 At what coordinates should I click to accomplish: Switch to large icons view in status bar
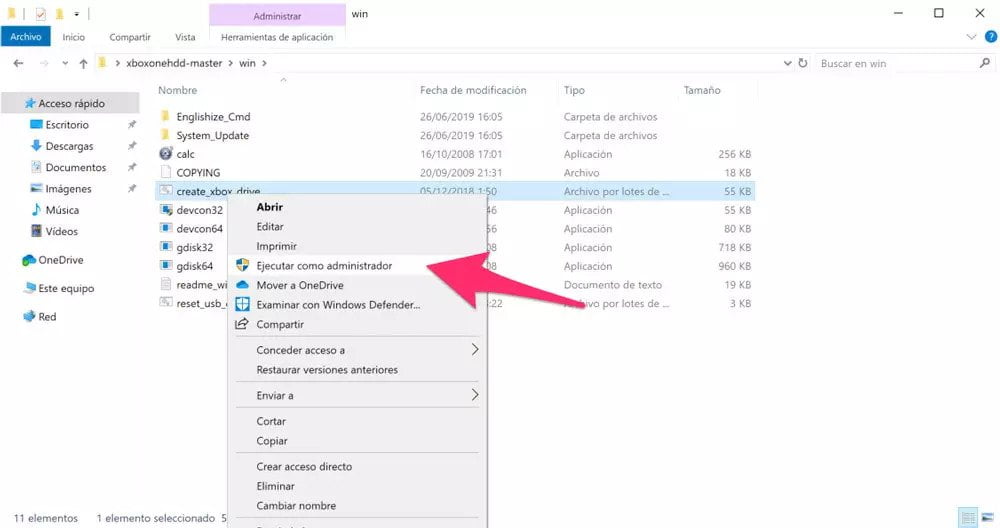pyautogui.click(x=986, y=518)
